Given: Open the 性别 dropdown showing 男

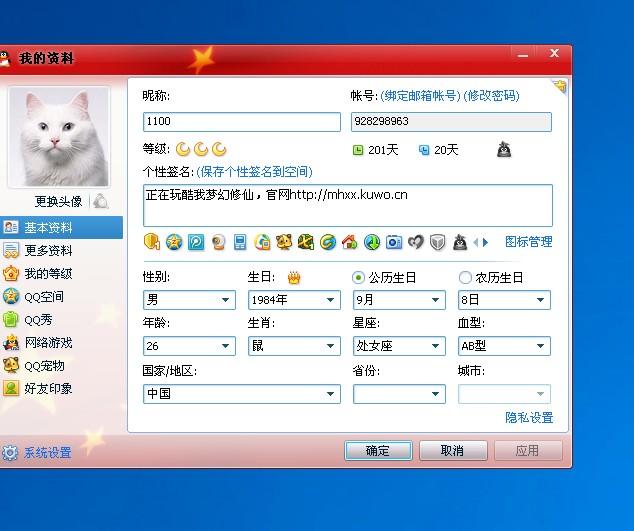Looking at the screenshot, I should (189, 300).
